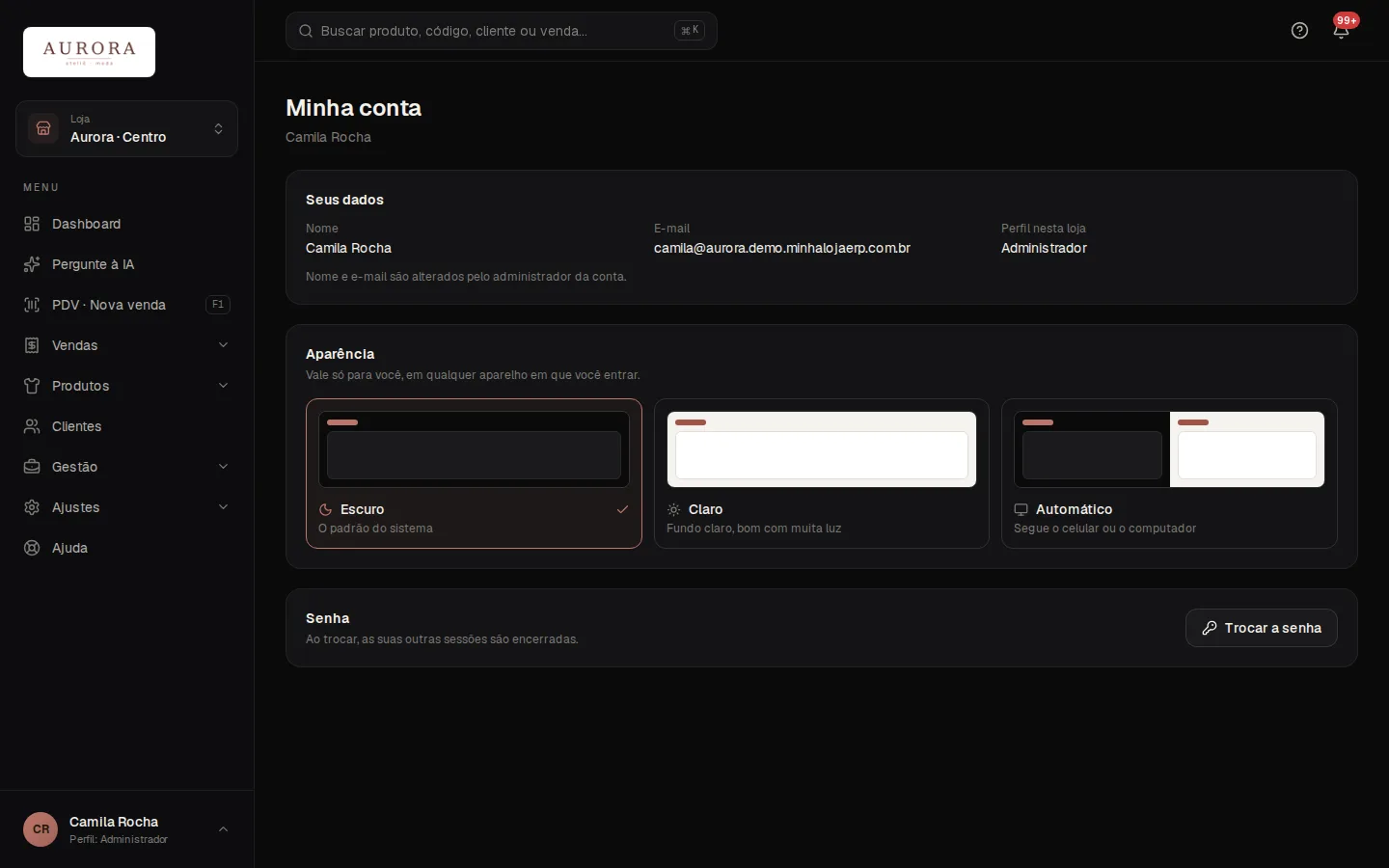The image size is (1389, 868).
Task: Click the Administrador profile value
Action: pos(1044,248)
